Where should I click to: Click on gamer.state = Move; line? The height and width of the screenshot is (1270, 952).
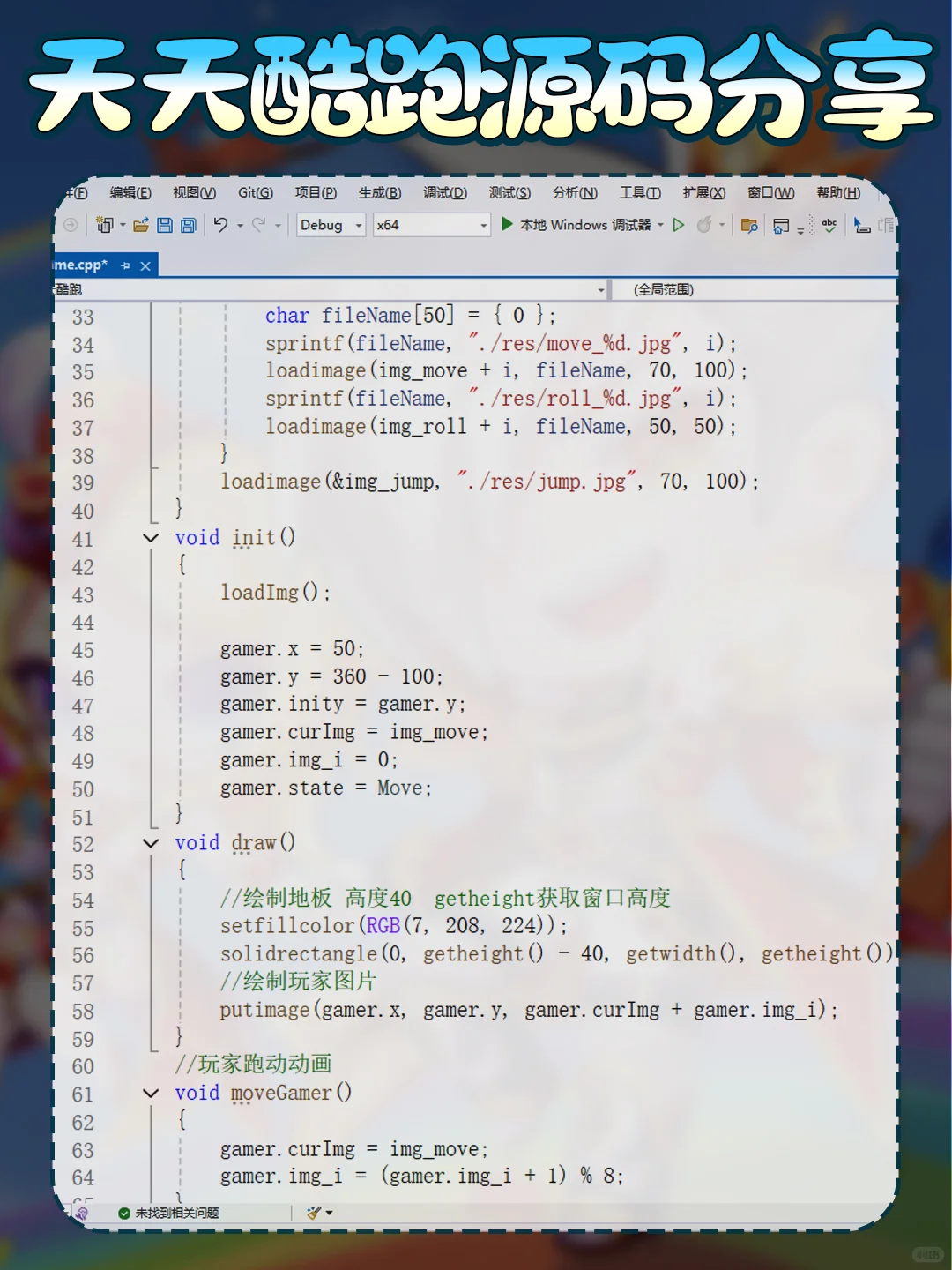coord(326,788)
